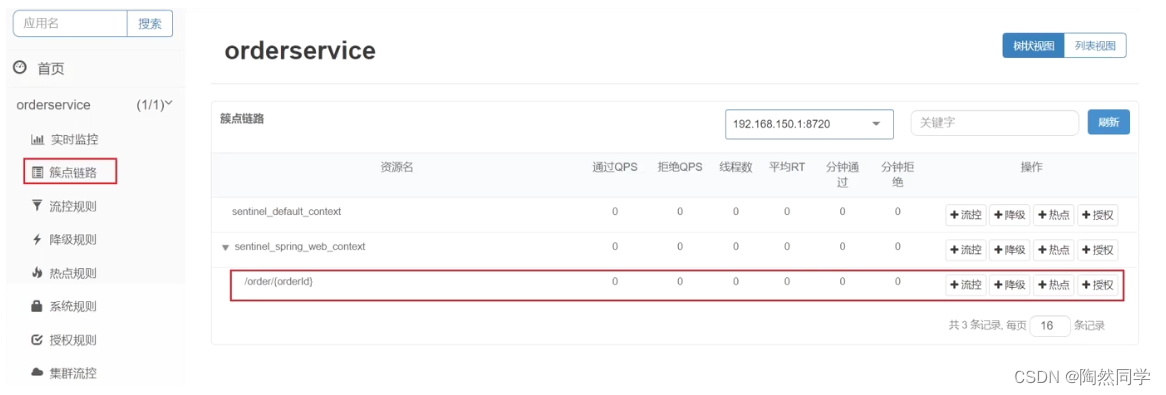Add 降级 rule for /order/{orderId}
This screenshot has height=395, width=1166.
tap(1010, 284)
